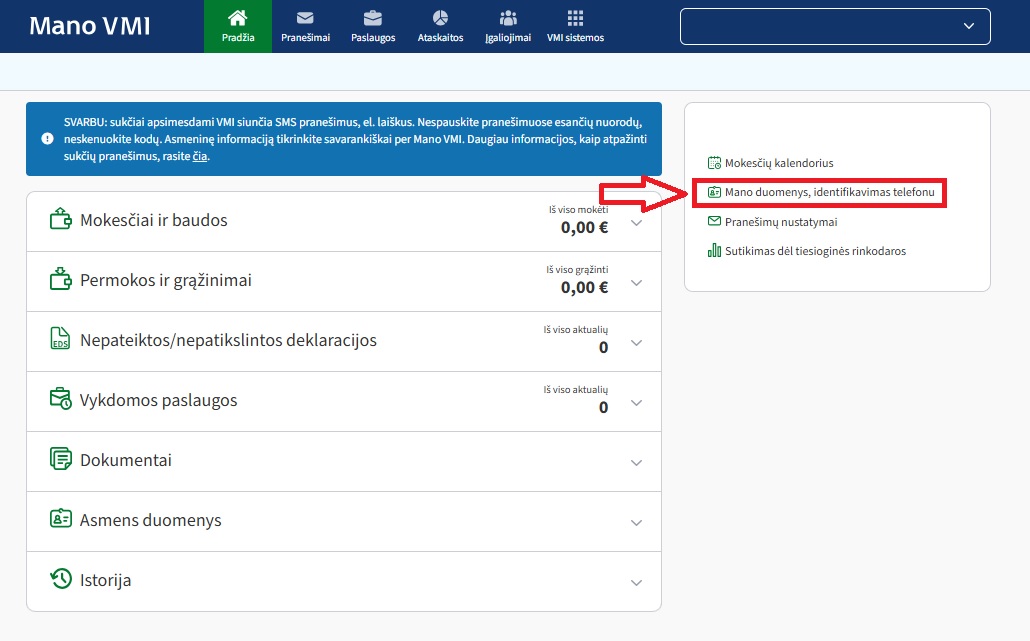1030x641 pixels.
Task: Click the Permokos ir grąžinimai icon
Action: coord(60,280)
